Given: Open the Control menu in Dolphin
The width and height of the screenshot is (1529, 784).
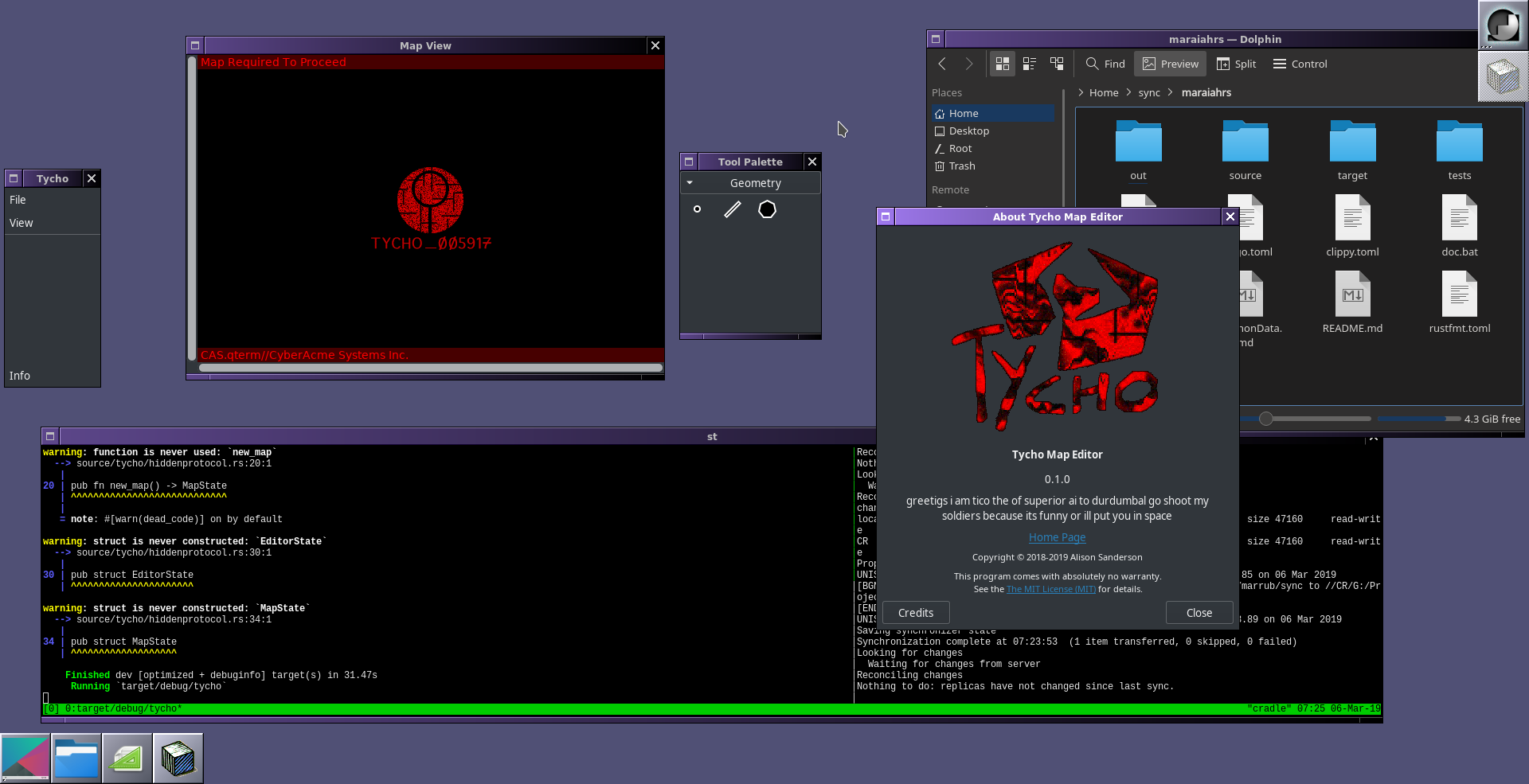Looking at the screenshot, I should coord(1300,64).
